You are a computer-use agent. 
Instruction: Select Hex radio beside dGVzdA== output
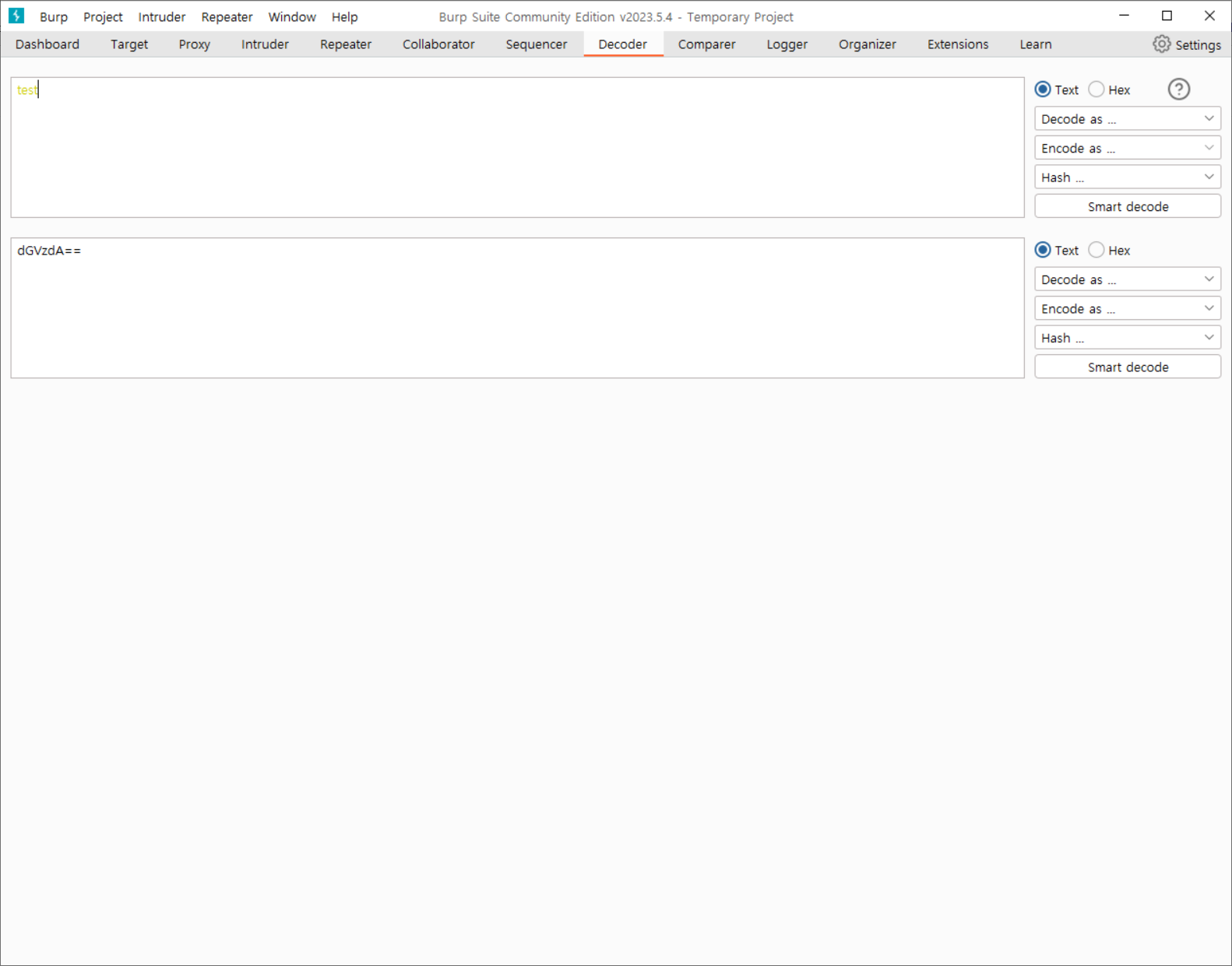click(1096, 250)
